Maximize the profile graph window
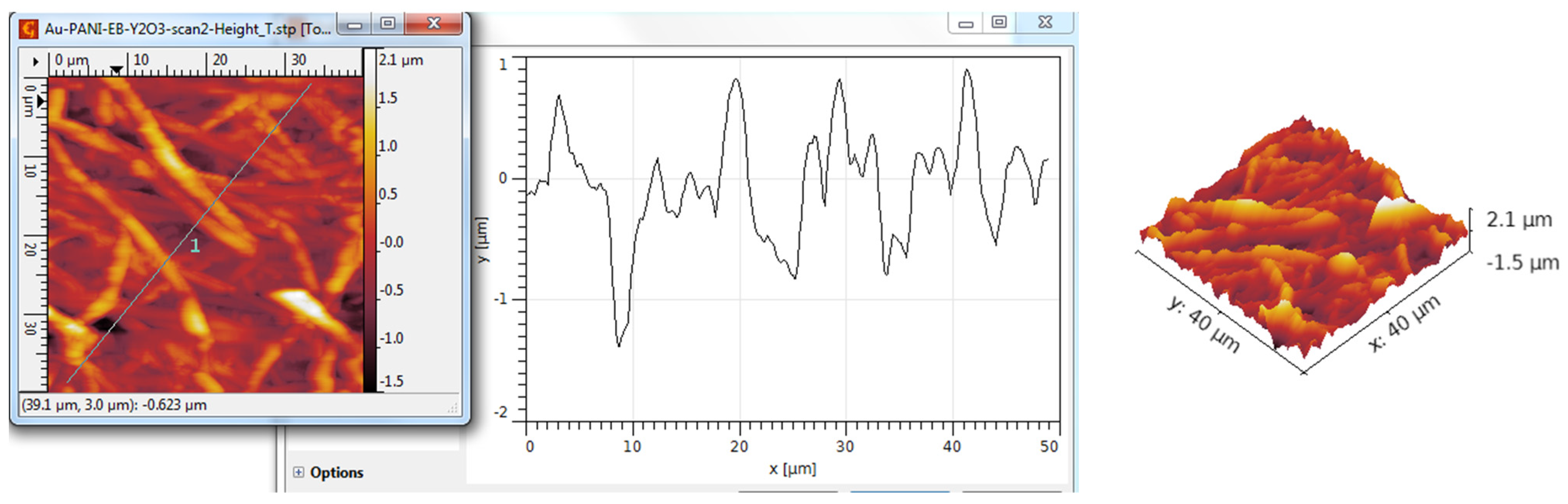Viewport: 1568px width, 504px height. click(999, 22)
